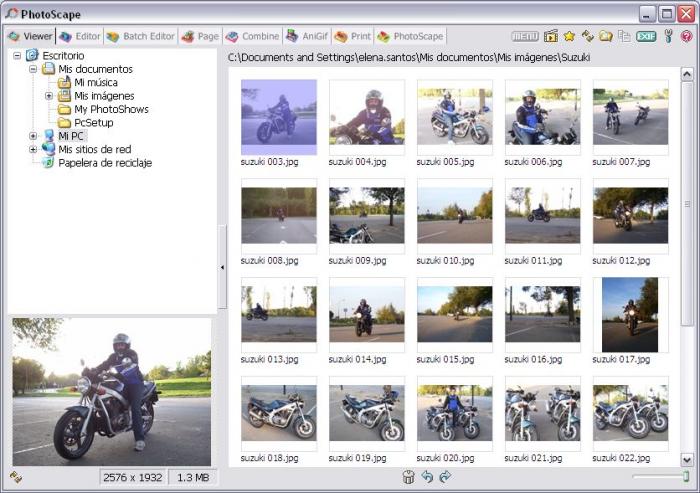Select thumbnail suzuki 015.jpg
Viewport: 700px width, 493px height.
click(x=454, y=315)
